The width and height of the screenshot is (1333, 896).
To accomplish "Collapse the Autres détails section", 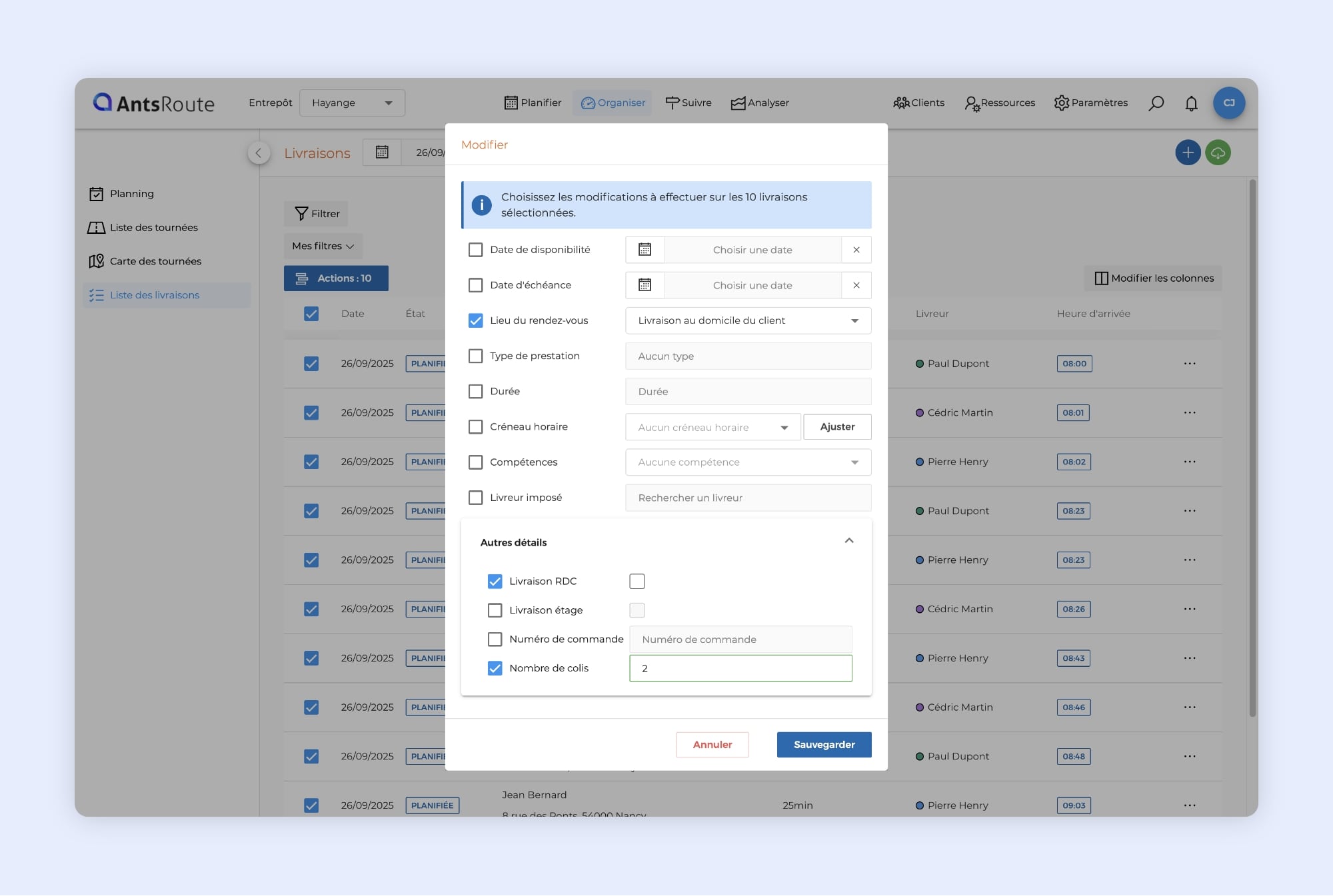I will [849, 541].
